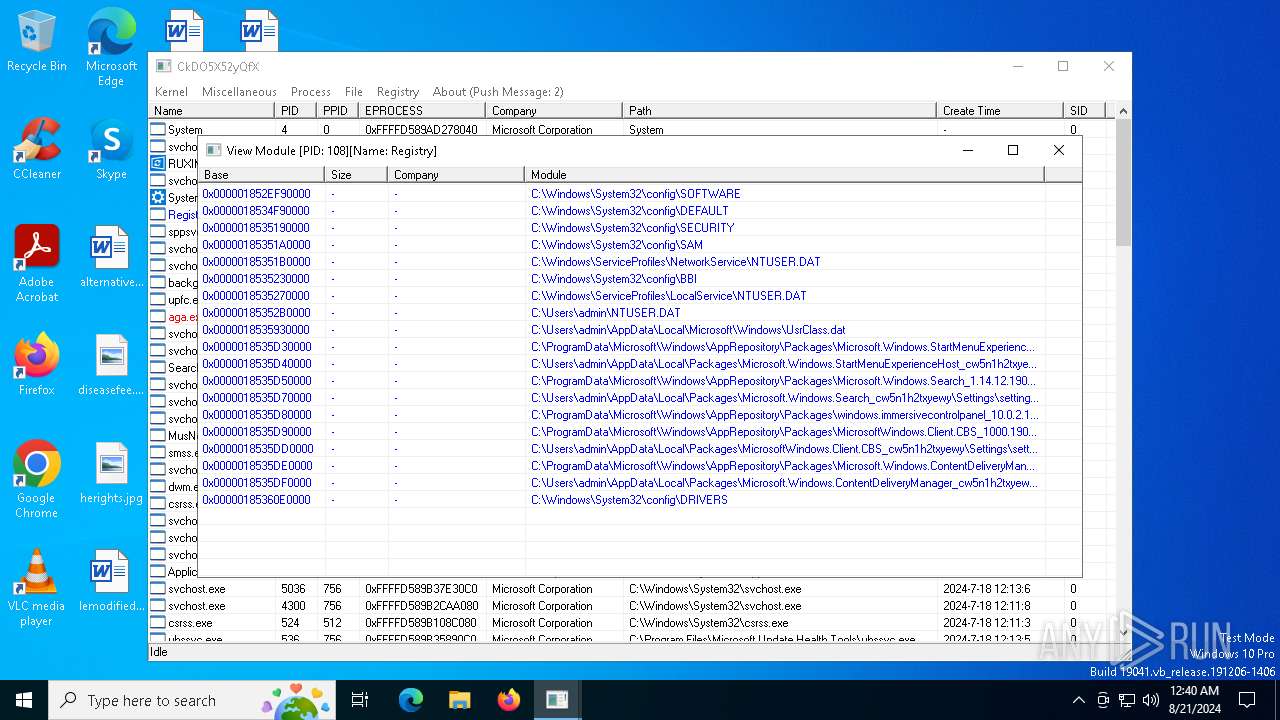1280x720 pixels.
Task: Open the Google Chrome desktop shortcut
Action: 37,480
